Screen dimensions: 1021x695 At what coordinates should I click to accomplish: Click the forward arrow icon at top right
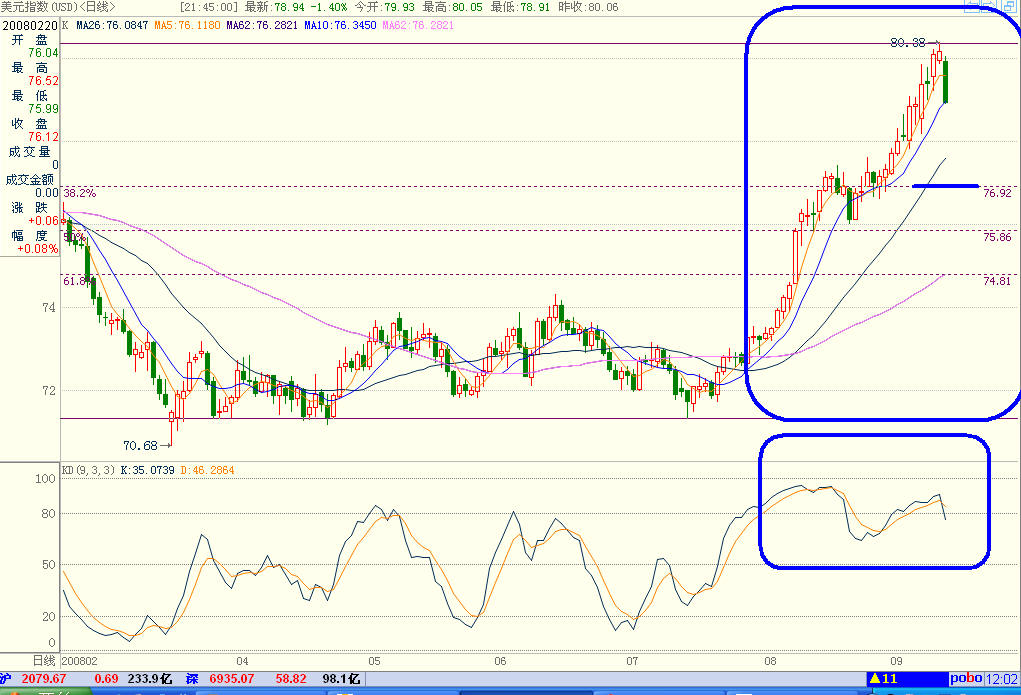click(990, 7)
